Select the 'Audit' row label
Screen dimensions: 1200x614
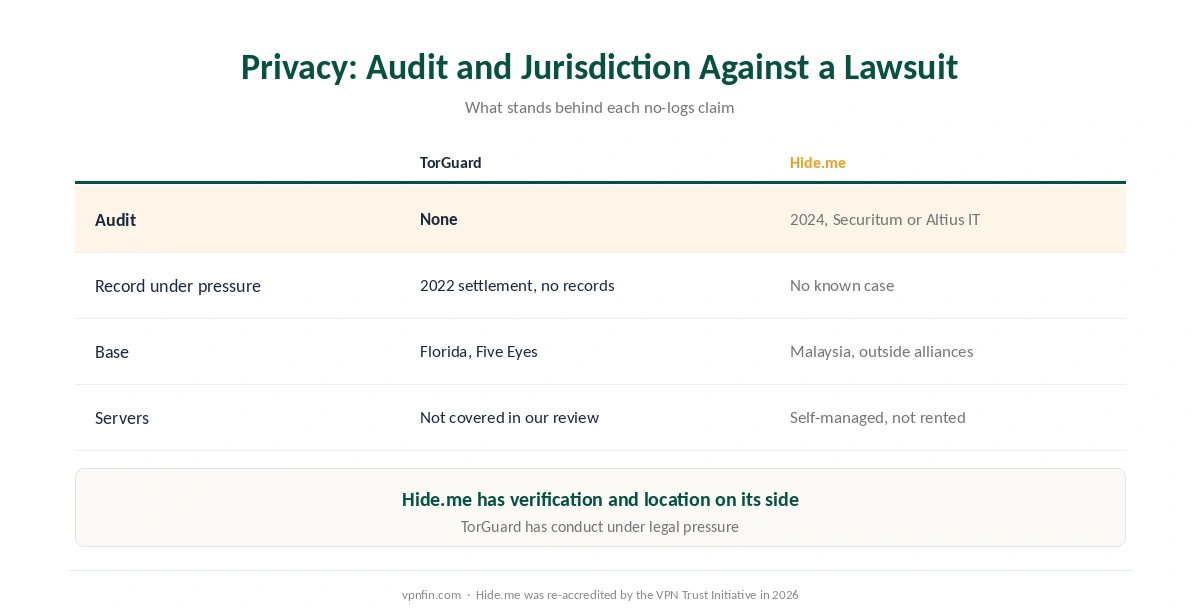(115, 219)
